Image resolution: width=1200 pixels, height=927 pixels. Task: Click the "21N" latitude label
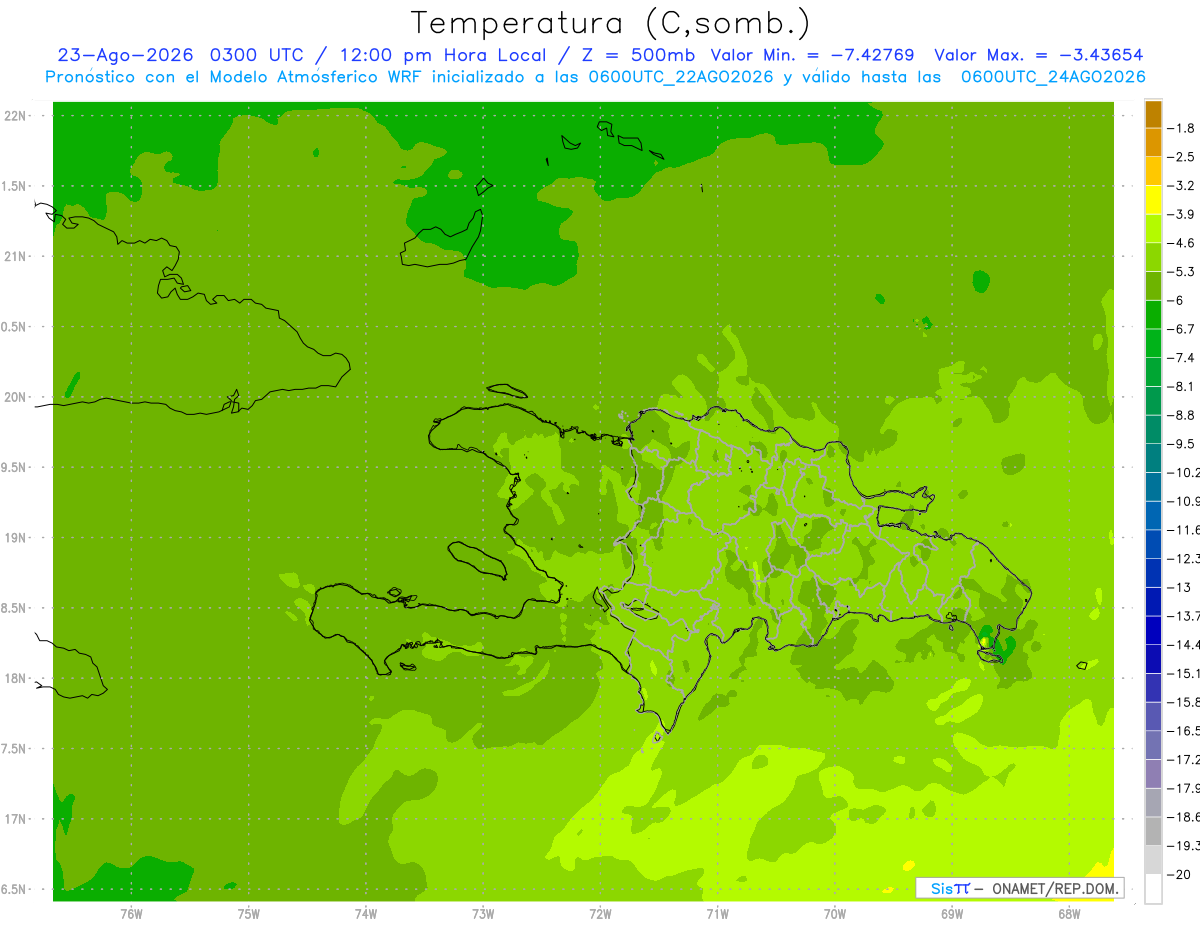tap(17, 257)
